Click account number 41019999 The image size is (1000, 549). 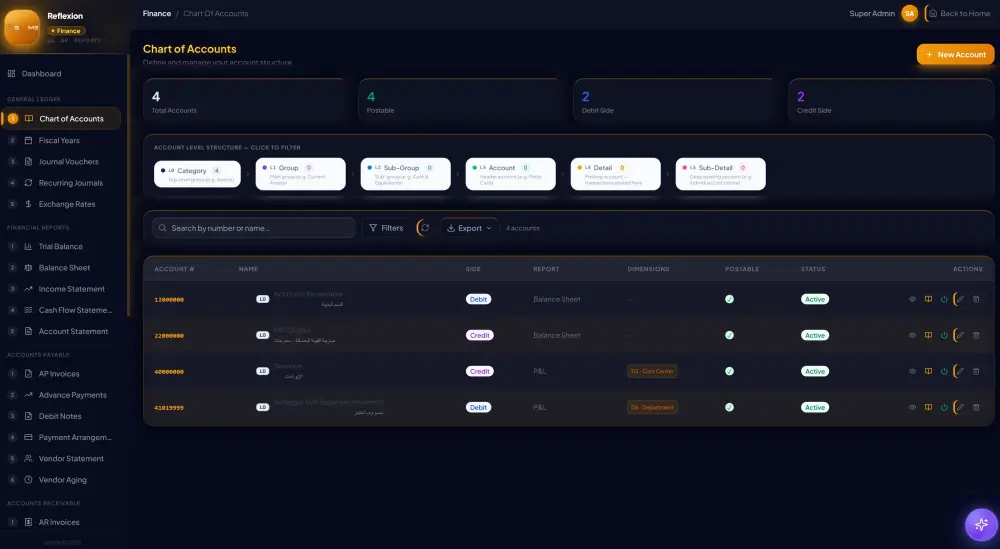(x=169, y=408)
